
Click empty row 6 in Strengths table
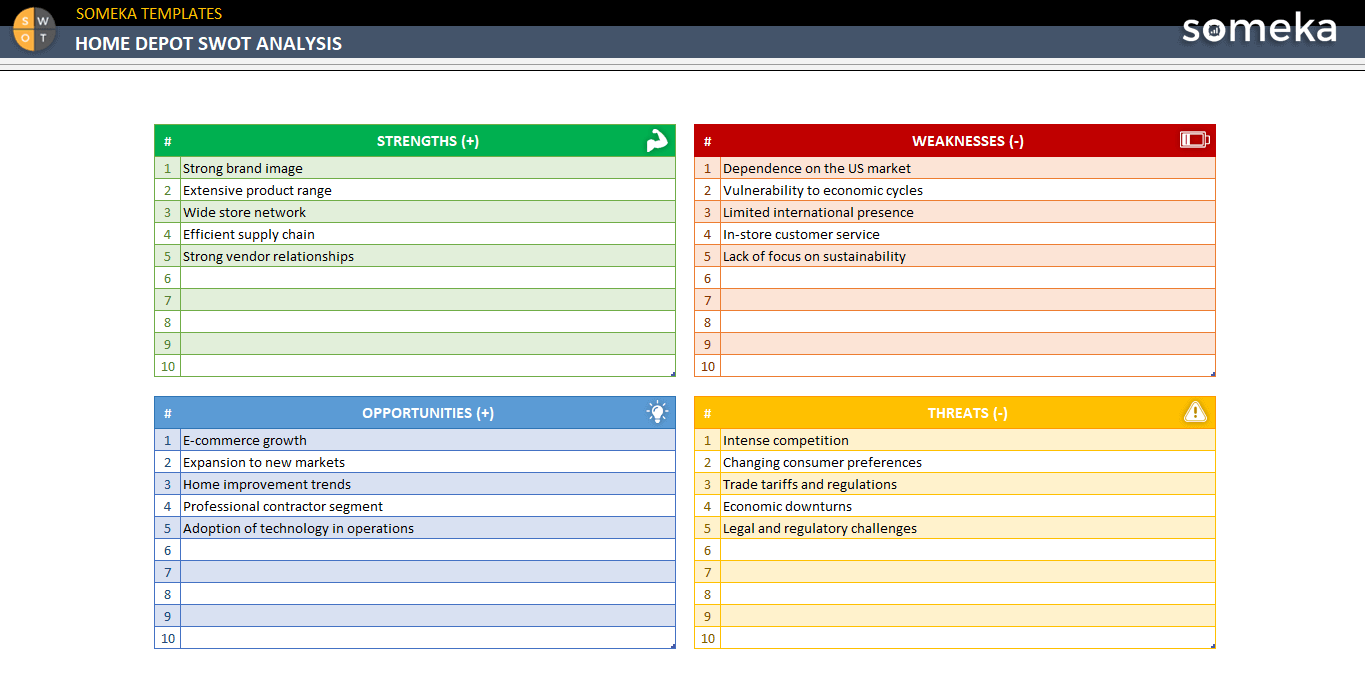[428, 278]
